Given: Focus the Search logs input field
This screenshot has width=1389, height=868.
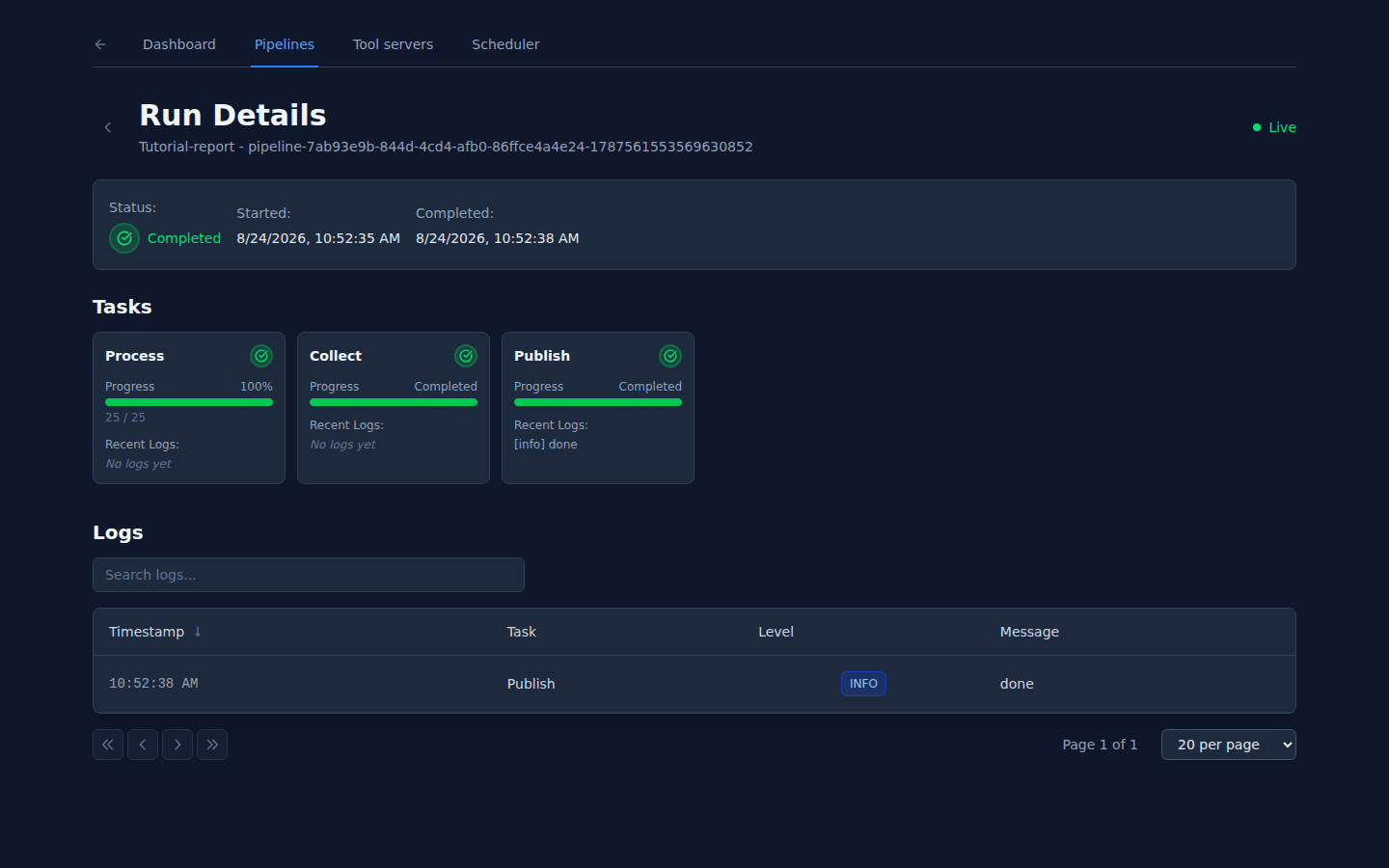Looking at the screenshot, I should tap(309, 575).
